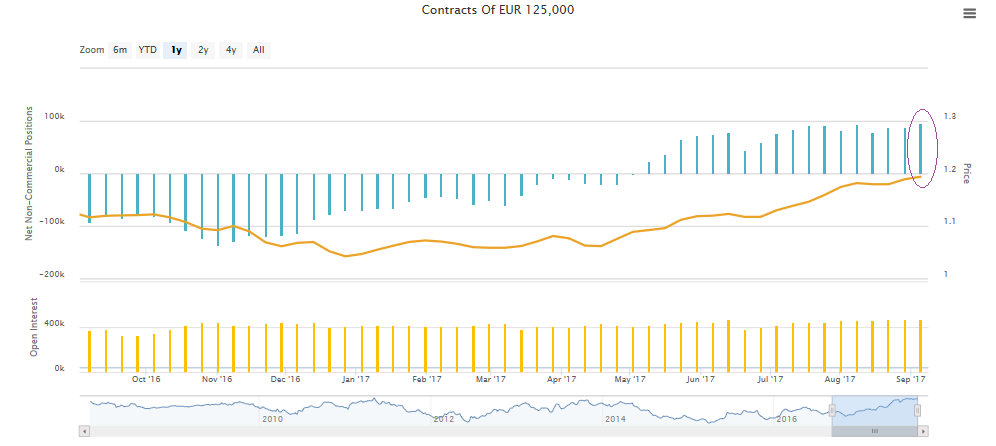Click the 2010 area in the navigator

click(271, 410)
